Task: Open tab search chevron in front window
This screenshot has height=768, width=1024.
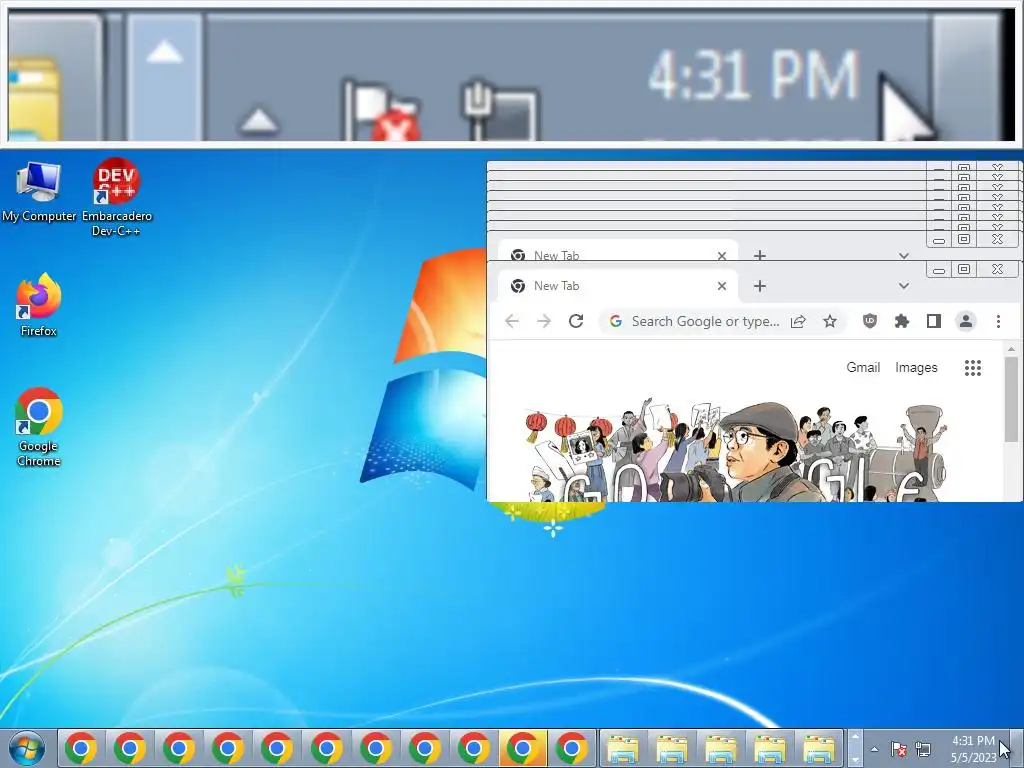Action: (x=904, y=286)
